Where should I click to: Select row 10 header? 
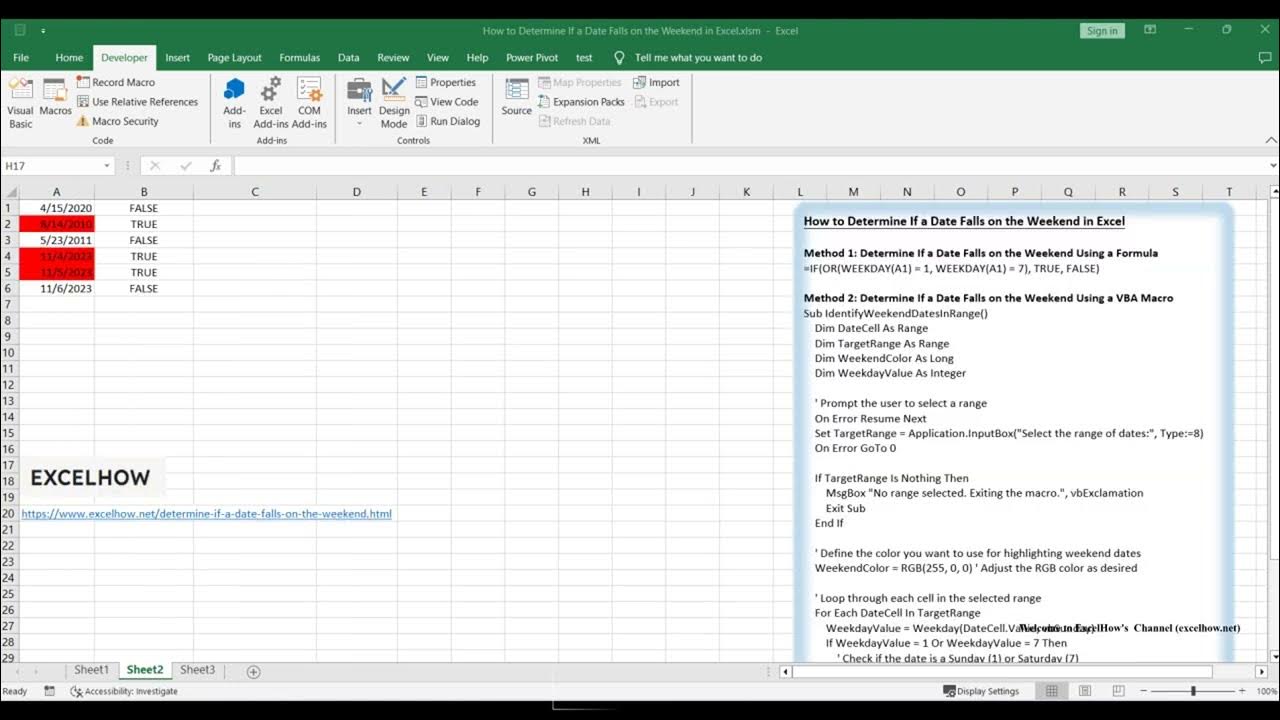[9, 352]
